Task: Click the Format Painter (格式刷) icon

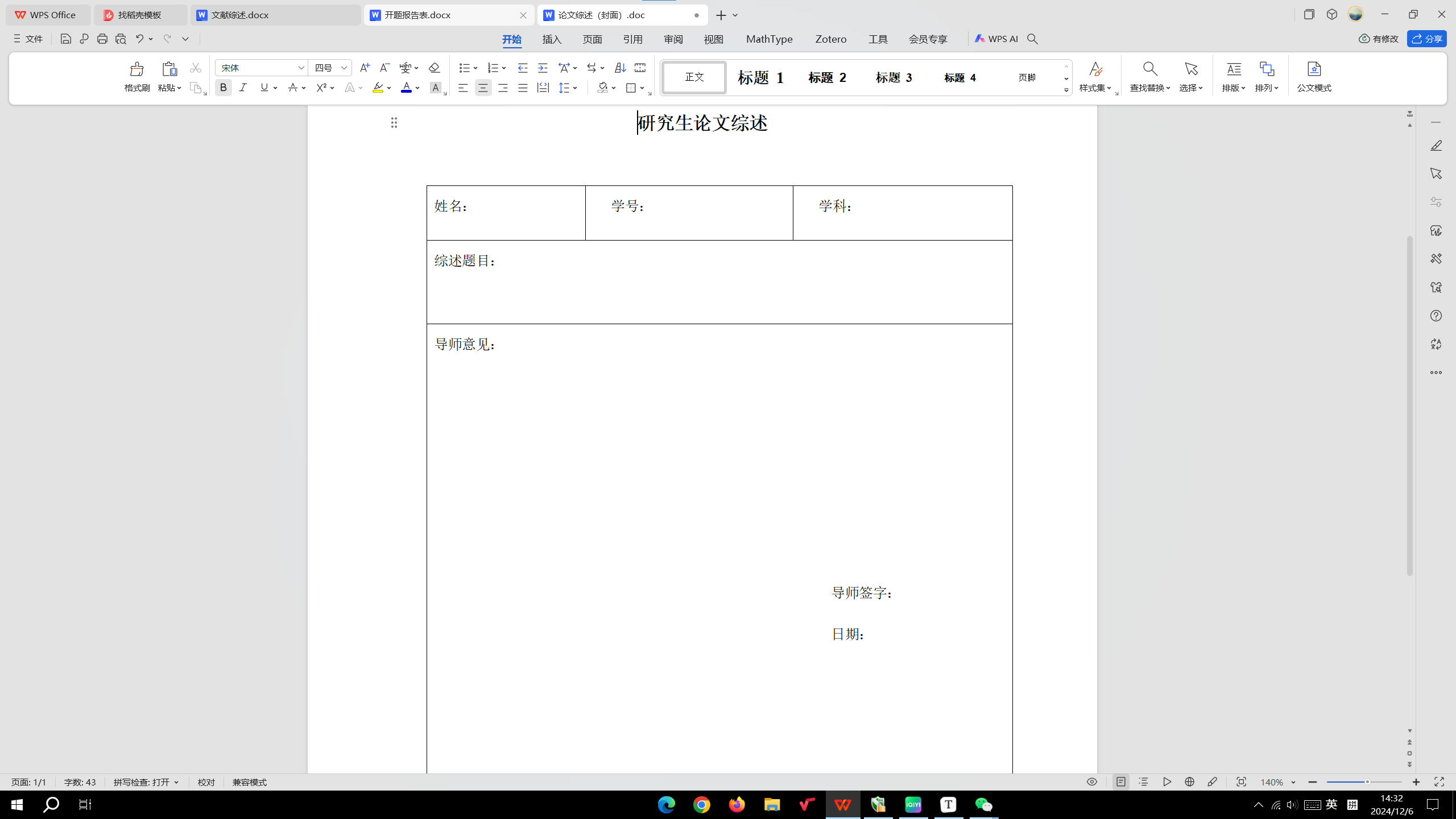Action: tap(136, 70)
